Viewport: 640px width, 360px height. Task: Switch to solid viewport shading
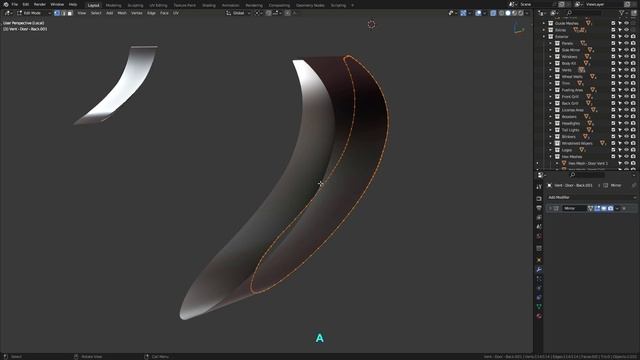[508, 13]
